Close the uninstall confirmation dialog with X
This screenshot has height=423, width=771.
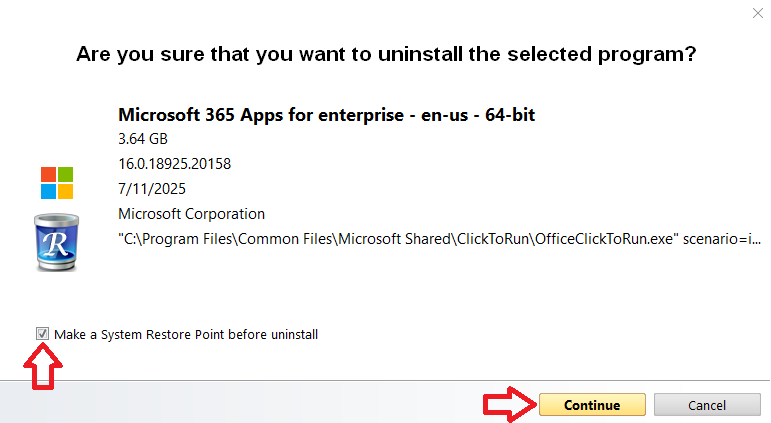coord(756,13)
